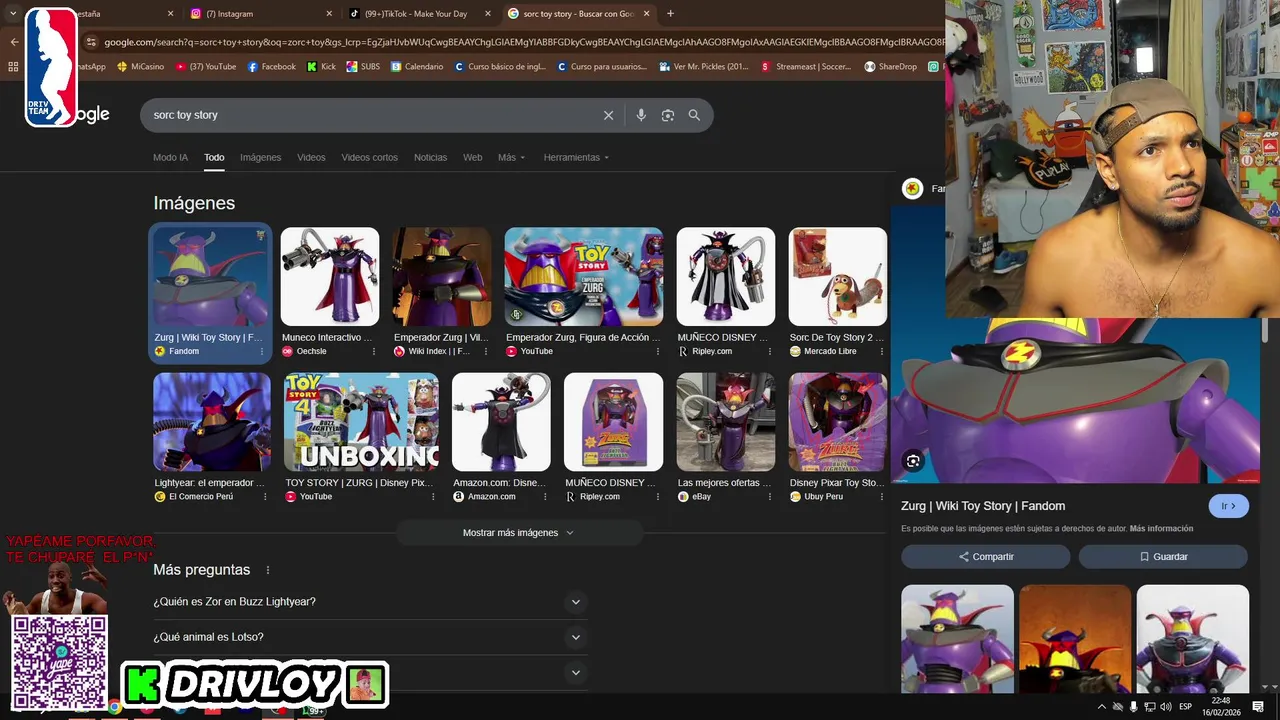Select the Web search tab
This screenshot has height=720, width=1280.
[x=472, y=158]
